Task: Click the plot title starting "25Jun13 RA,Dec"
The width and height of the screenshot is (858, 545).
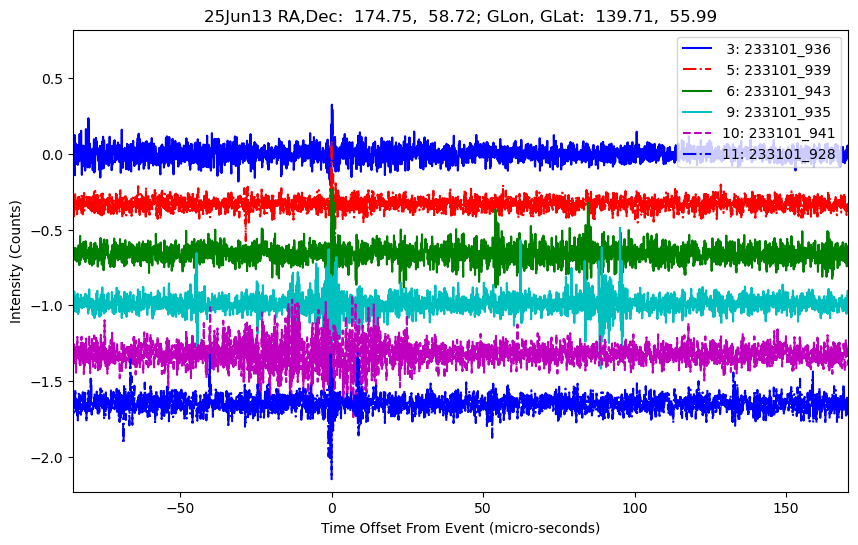Action: point(460,16)
